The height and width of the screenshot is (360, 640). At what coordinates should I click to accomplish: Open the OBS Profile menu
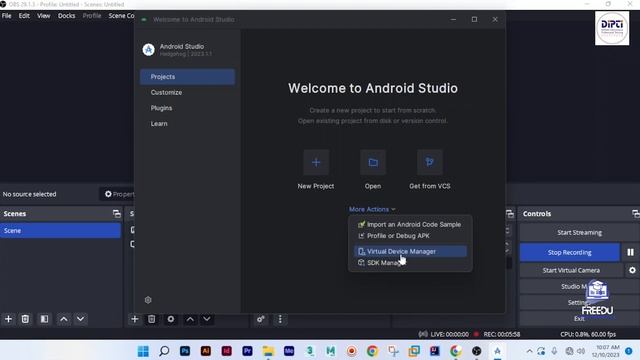click(x=92, y=16)
